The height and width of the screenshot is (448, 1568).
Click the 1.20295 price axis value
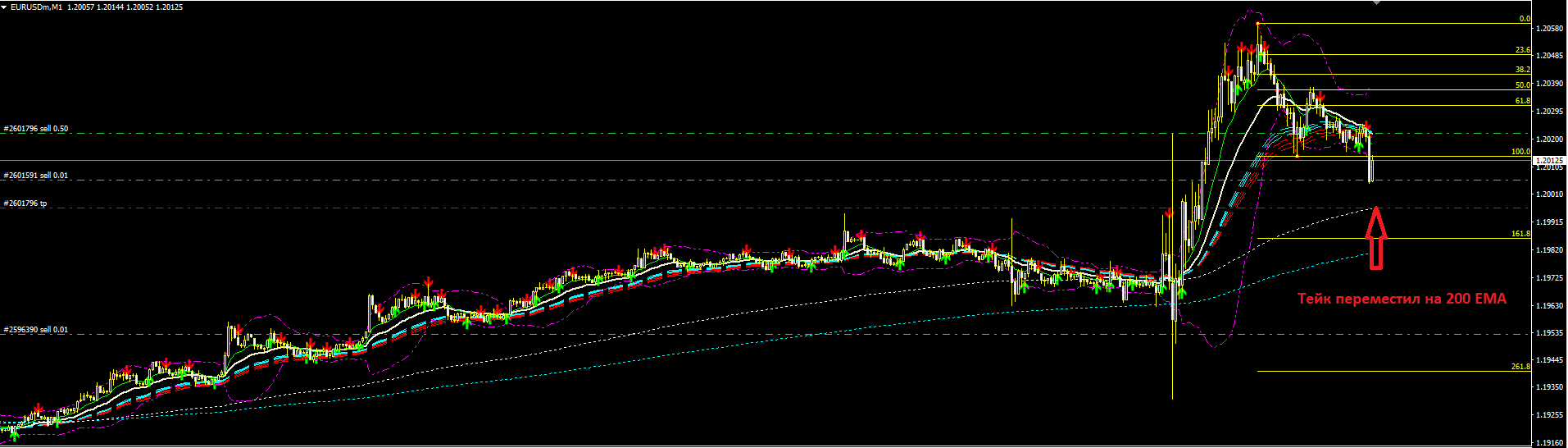point(1551,112)
